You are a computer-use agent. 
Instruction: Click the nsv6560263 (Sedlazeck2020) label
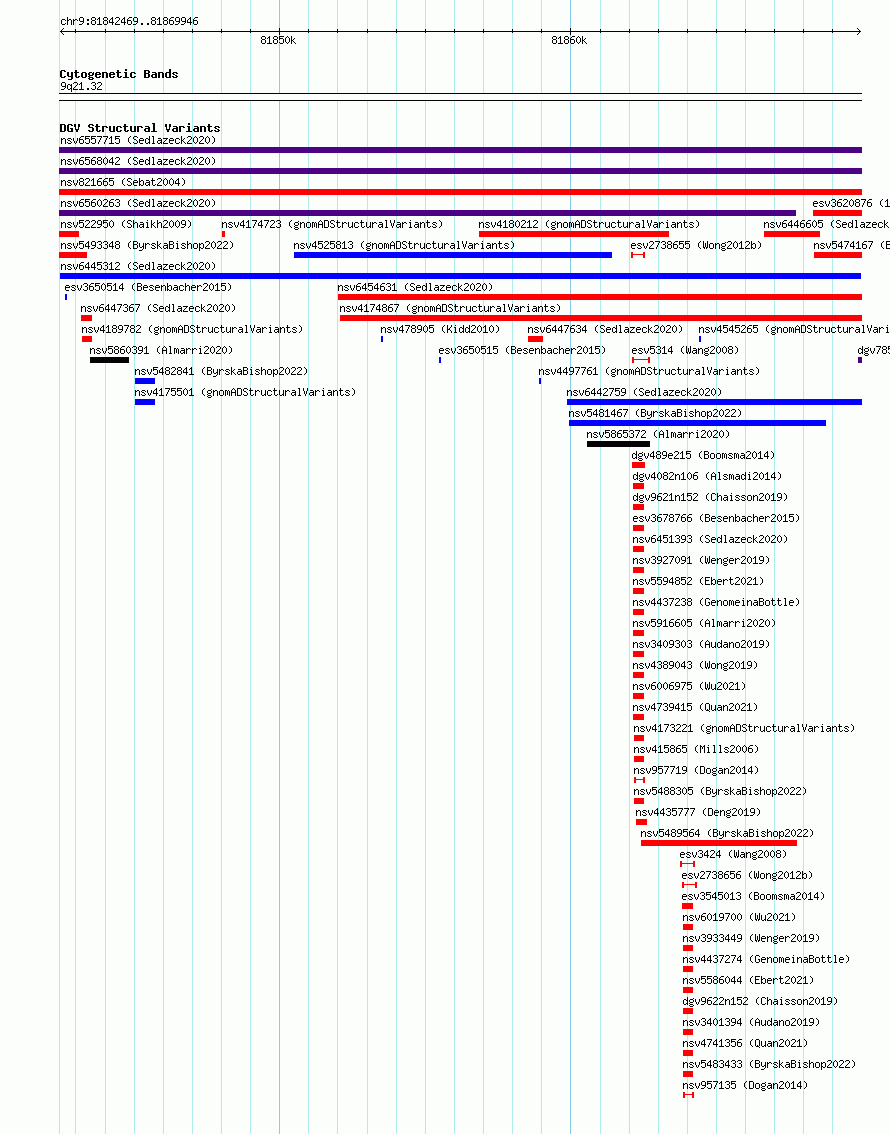coord(138,203)
